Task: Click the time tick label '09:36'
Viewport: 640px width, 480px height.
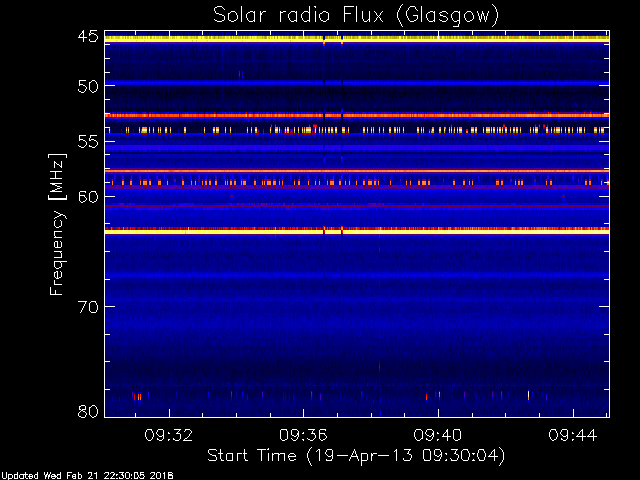Action: point(303,435)
